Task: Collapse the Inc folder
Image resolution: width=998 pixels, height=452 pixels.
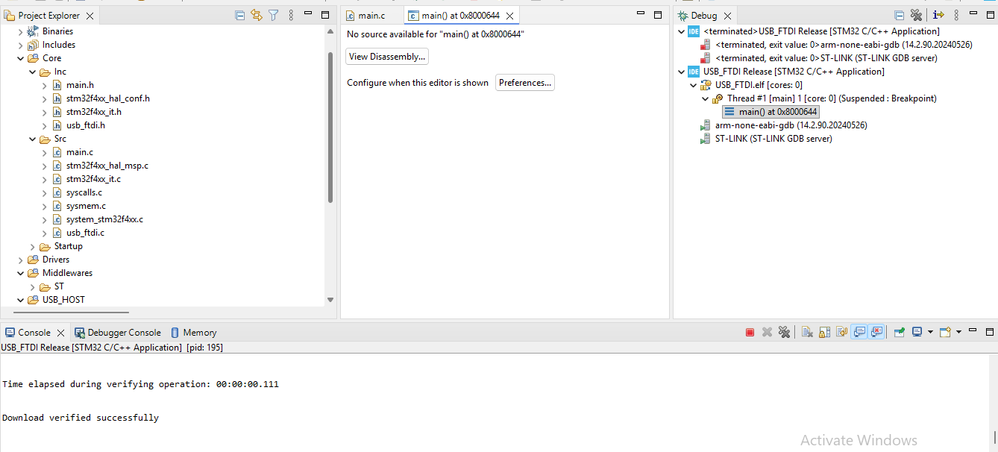Action: pos(32,71)
